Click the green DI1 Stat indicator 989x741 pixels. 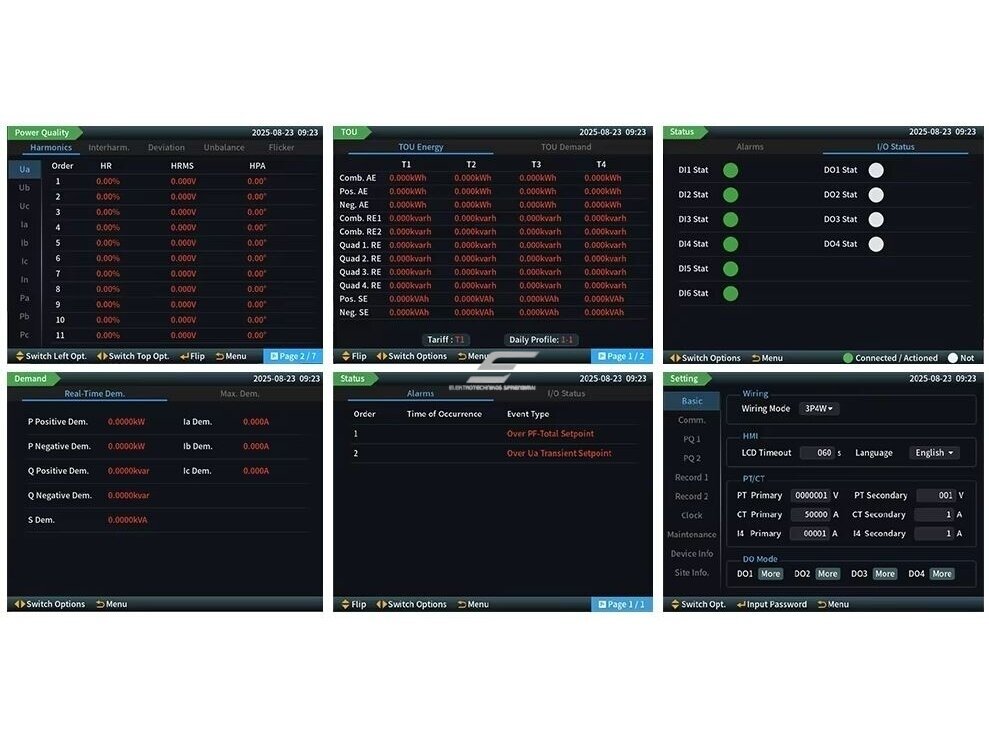point(730,170)
